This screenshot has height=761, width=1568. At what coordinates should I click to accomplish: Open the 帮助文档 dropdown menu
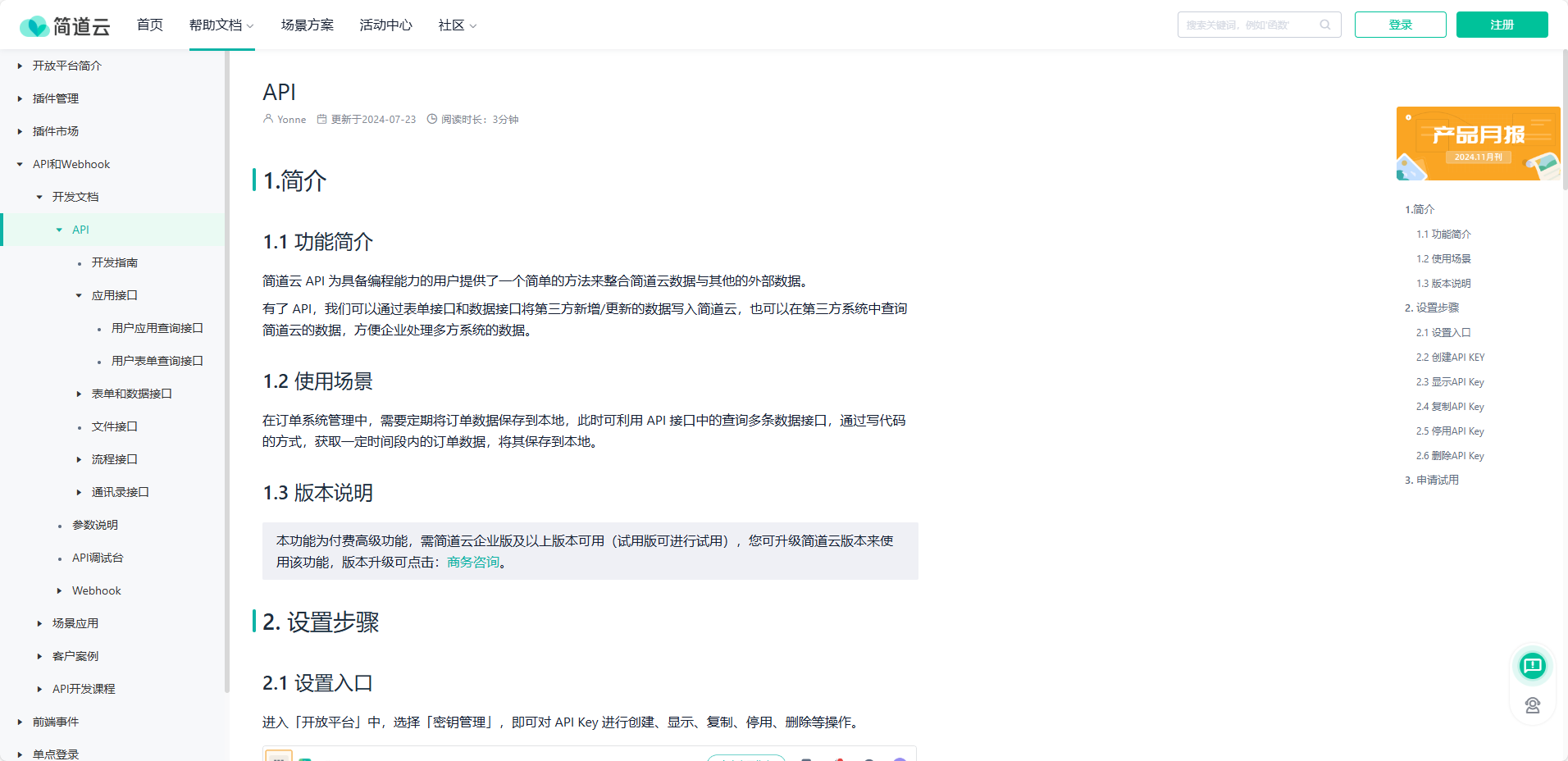click(221, 25)
